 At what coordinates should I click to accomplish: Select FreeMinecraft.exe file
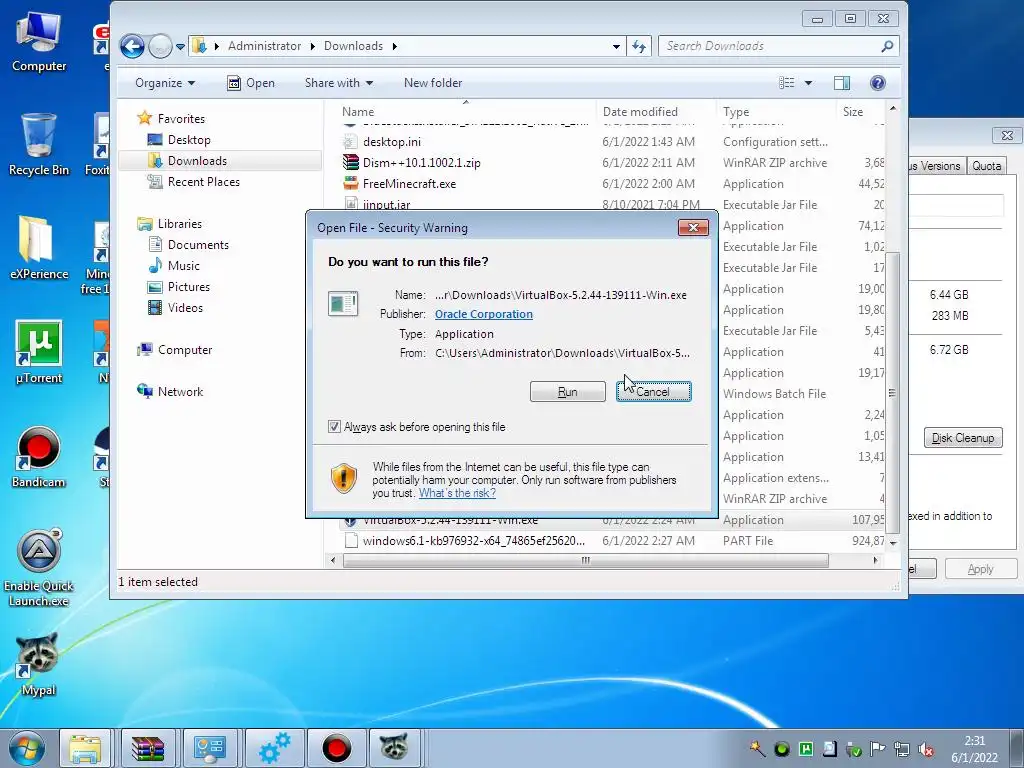point(409,184)
